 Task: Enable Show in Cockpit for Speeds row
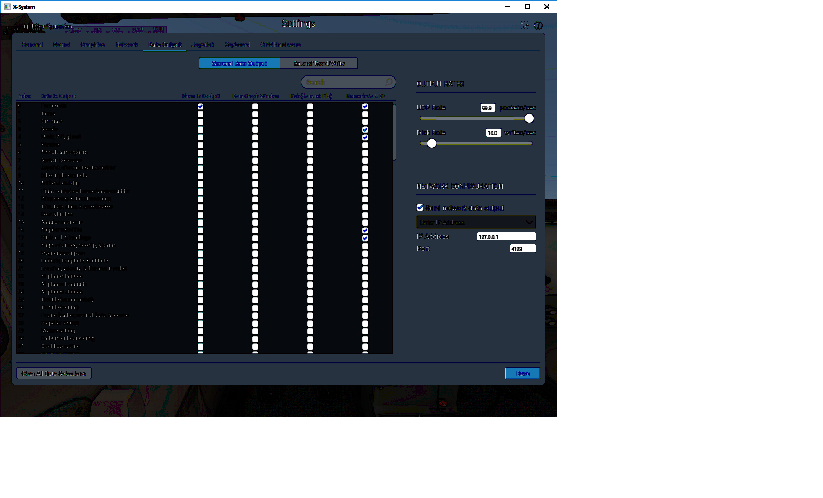pos(200,129)
